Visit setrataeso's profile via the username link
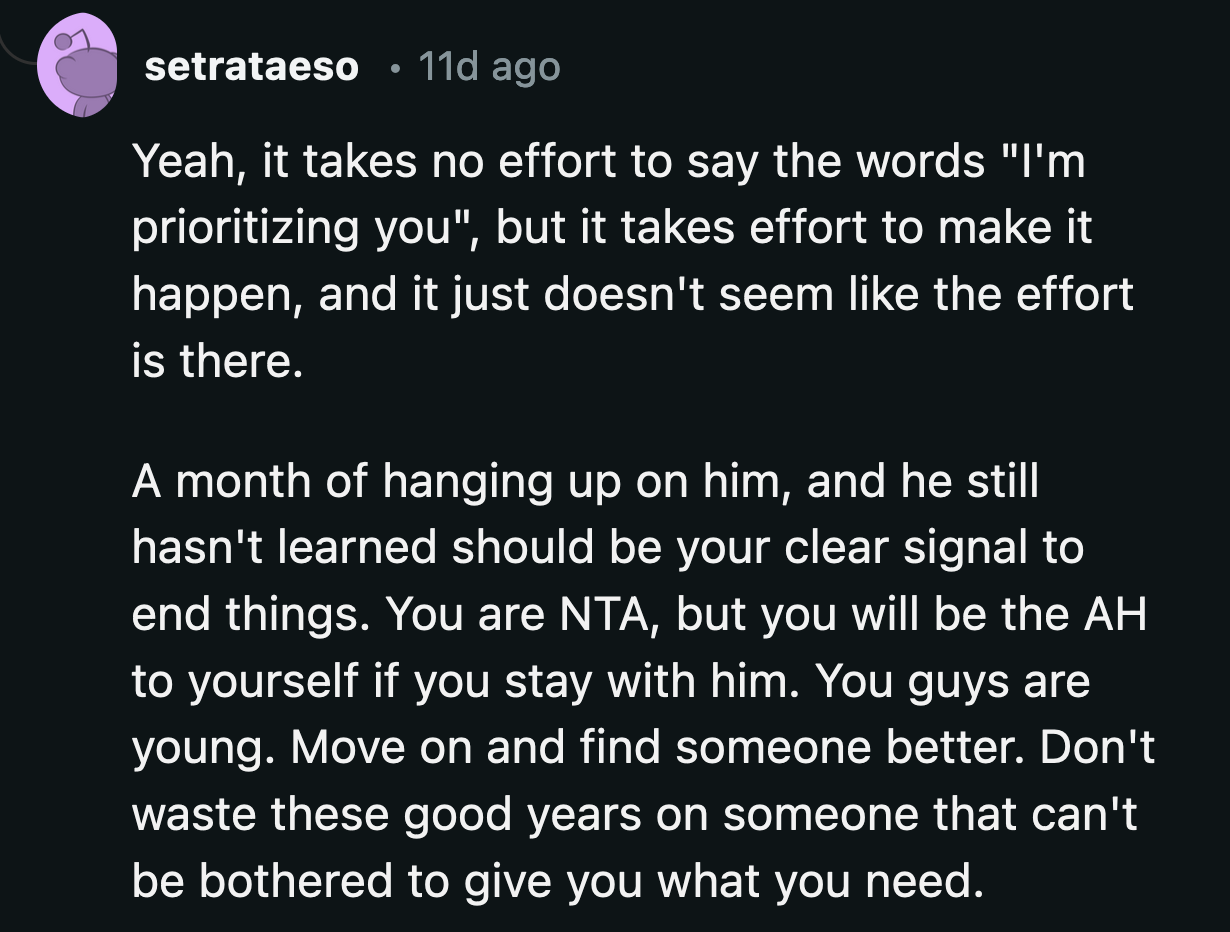This screenshot has height=932, width=1230. 255,66
